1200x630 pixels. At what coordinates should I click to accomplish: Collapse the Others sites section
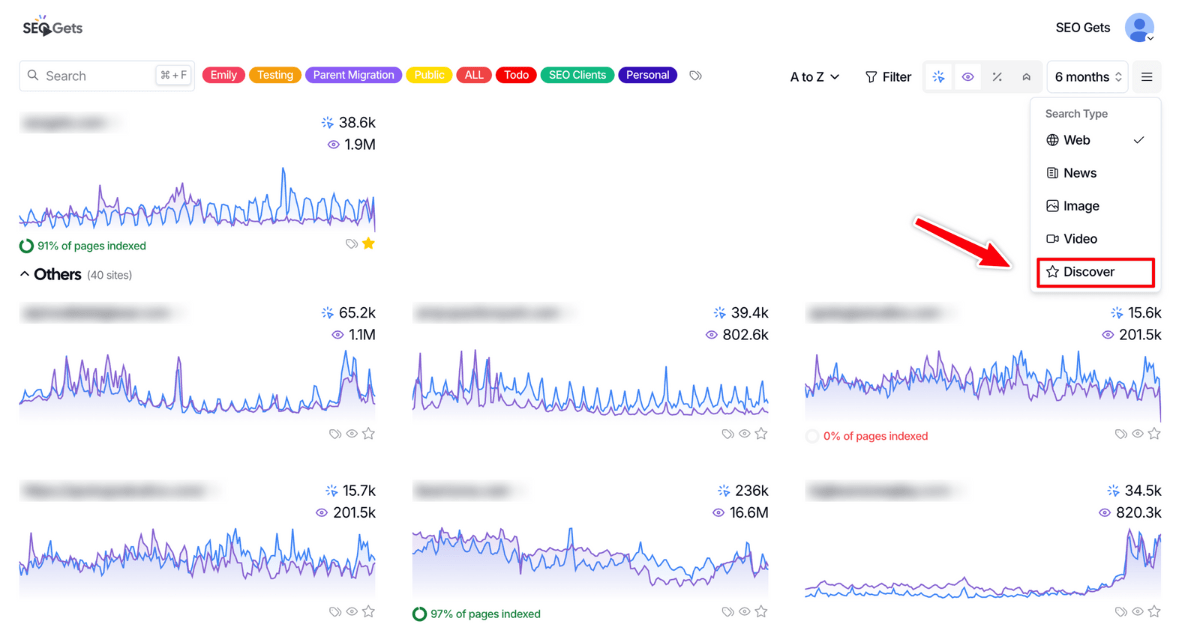[x=25, y=273]
